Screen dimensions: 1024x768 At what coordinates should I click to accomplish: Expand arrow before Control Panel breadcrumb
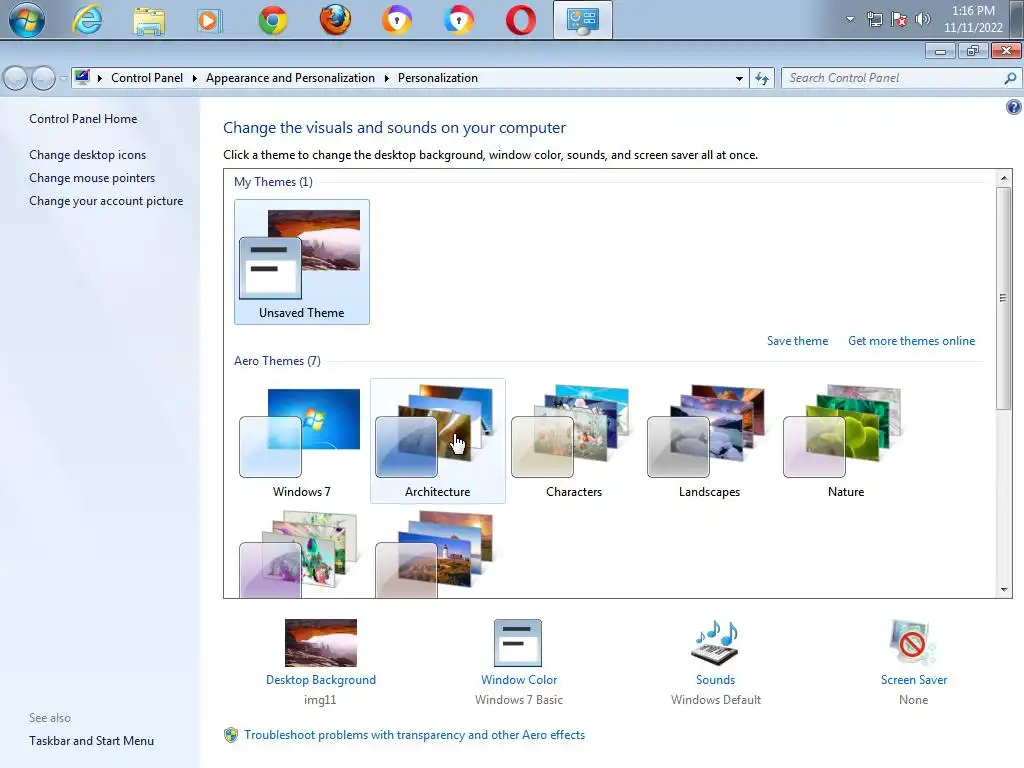pyautogui.click(x=99, y=78)
